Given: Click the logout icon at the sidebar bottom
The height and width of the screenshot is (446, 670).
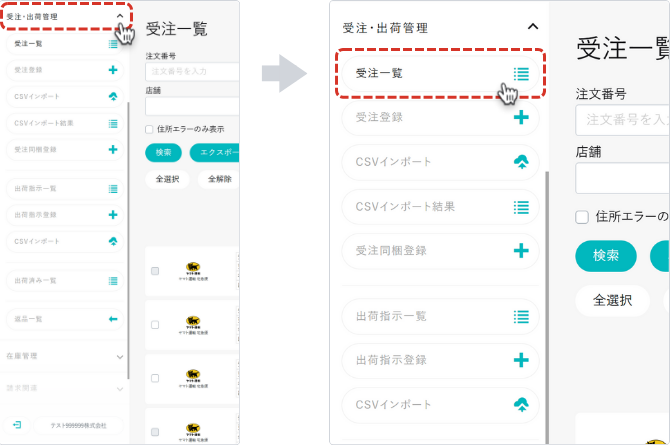Looking at the screenshot, I should pos(17,425).
